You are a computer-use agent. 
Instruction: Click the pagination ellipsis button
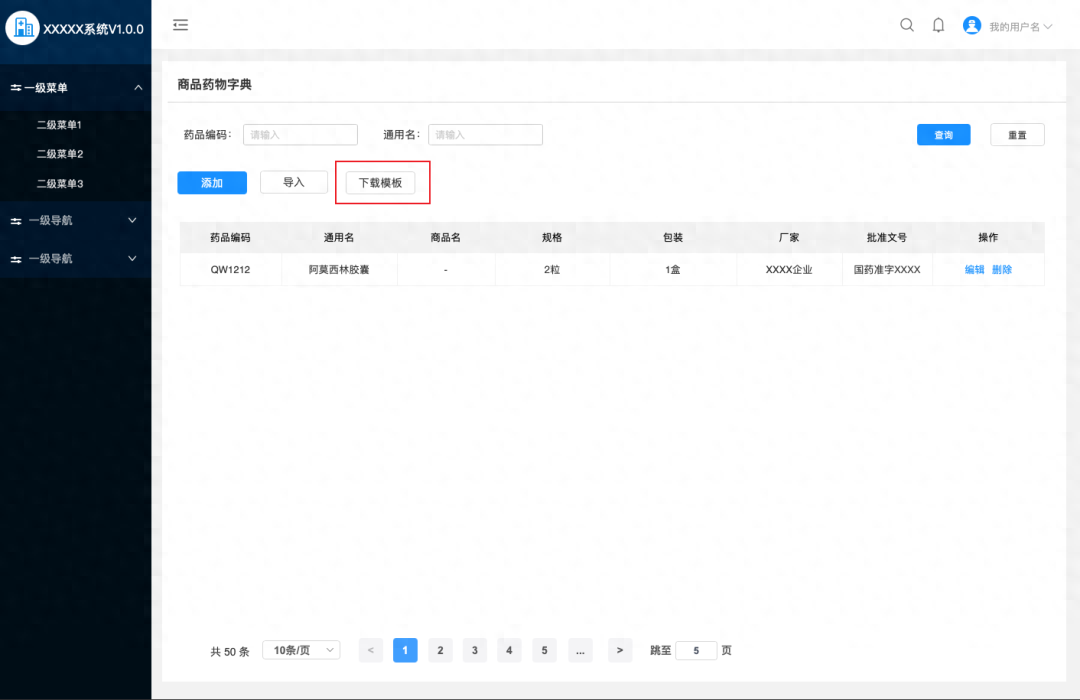[x=580, y=650]
